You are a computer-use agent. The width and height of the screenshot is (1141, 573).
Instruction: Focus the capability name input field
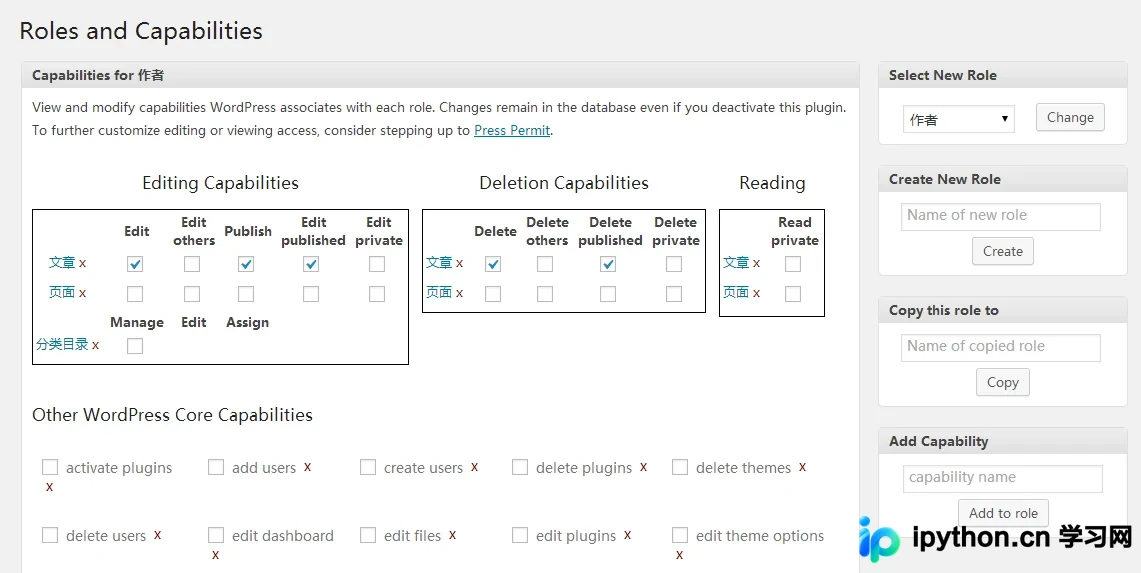(x=1002, y=478)
